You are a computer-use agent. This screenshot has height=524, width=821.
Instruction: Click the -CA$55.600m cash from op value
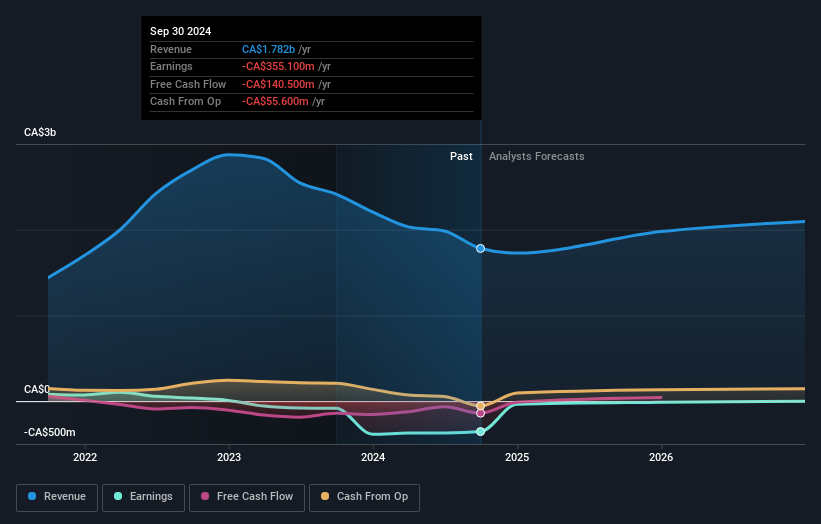(x=275, y=102)
